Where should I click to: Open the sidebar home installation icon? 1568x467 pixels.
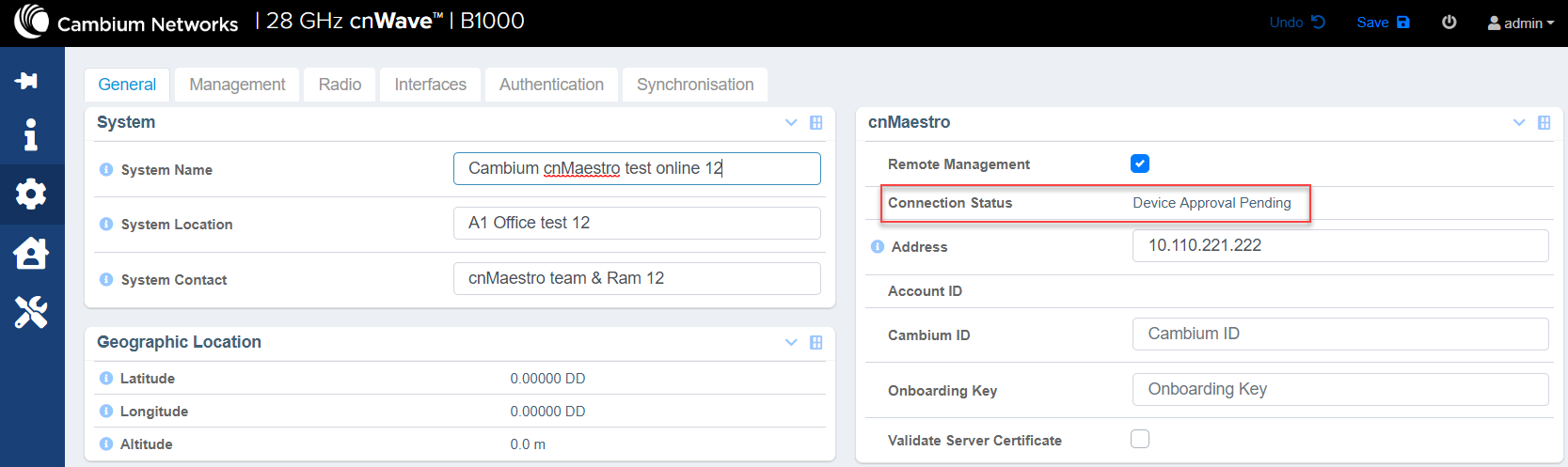tap(31, 253)
